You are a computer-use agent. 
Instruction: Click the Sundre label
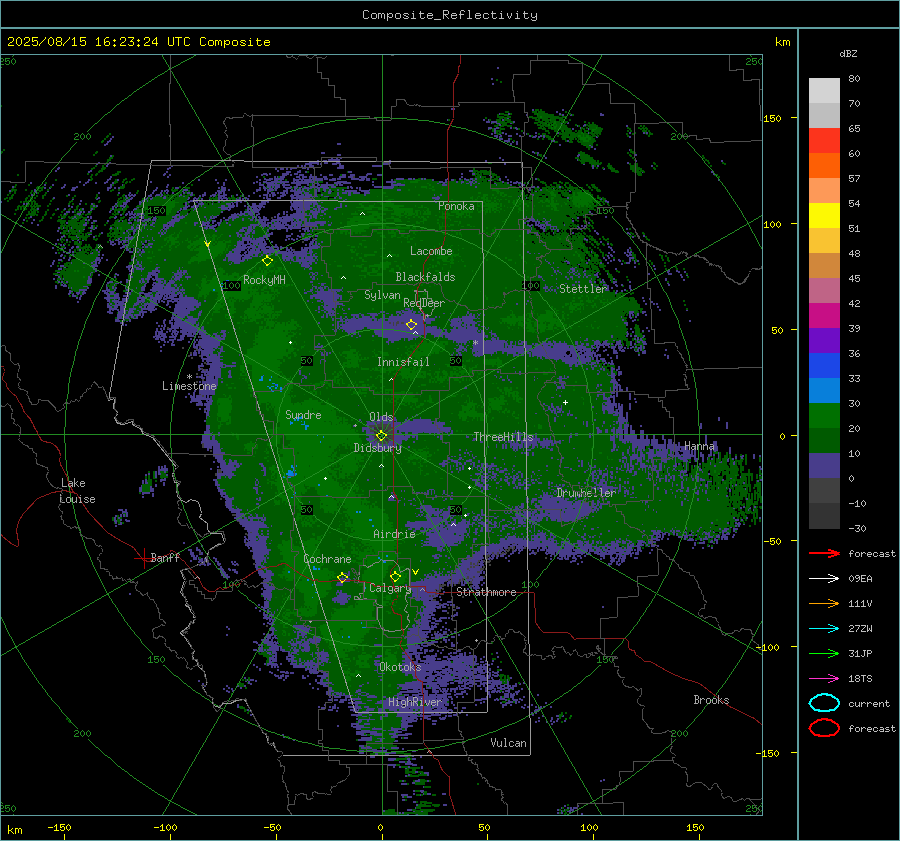(303, 415)
